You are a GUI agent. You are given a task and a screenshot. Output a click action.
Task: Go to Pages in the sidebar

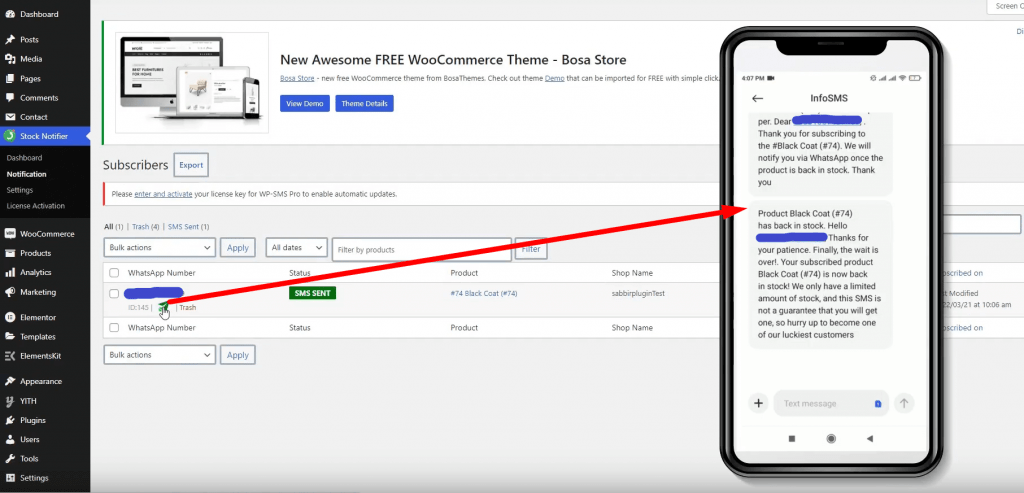30,78
